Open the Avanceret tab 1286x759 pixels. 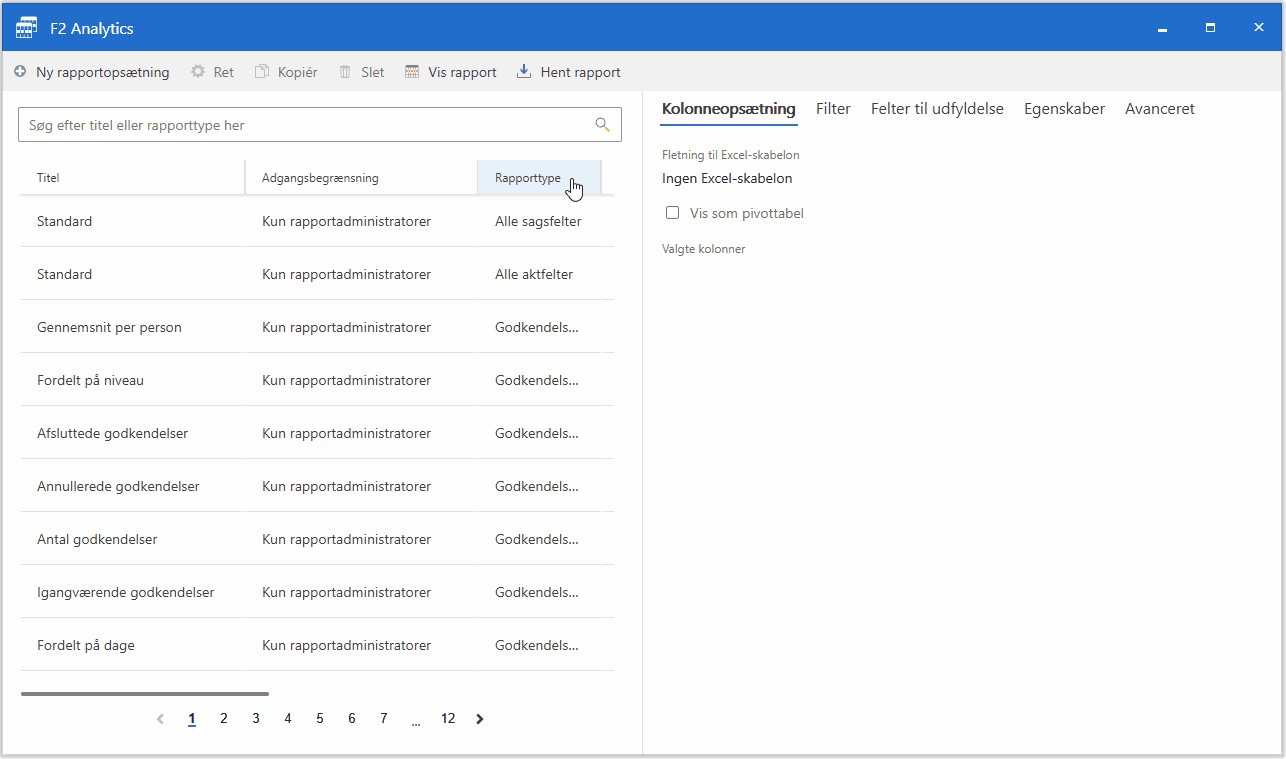click(1159, 109)
